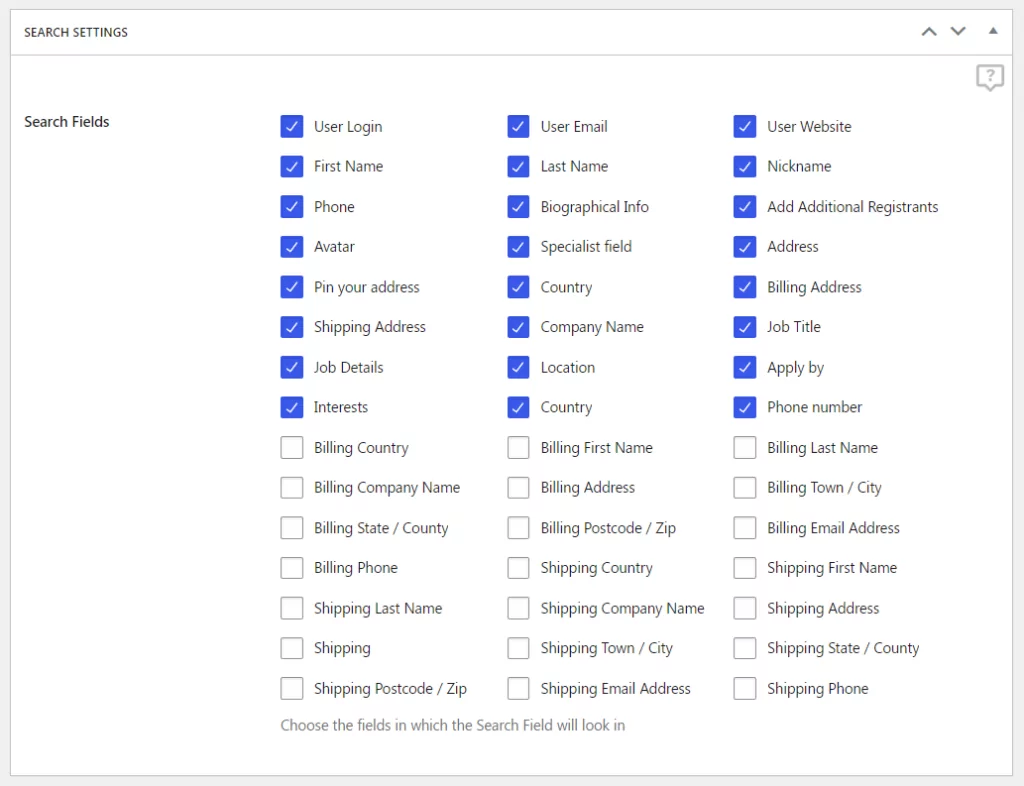Image resolution: width=1024 pixels, height=786 pixels.
Task: Disable the Nickname search field
Action: click(745, 166)
